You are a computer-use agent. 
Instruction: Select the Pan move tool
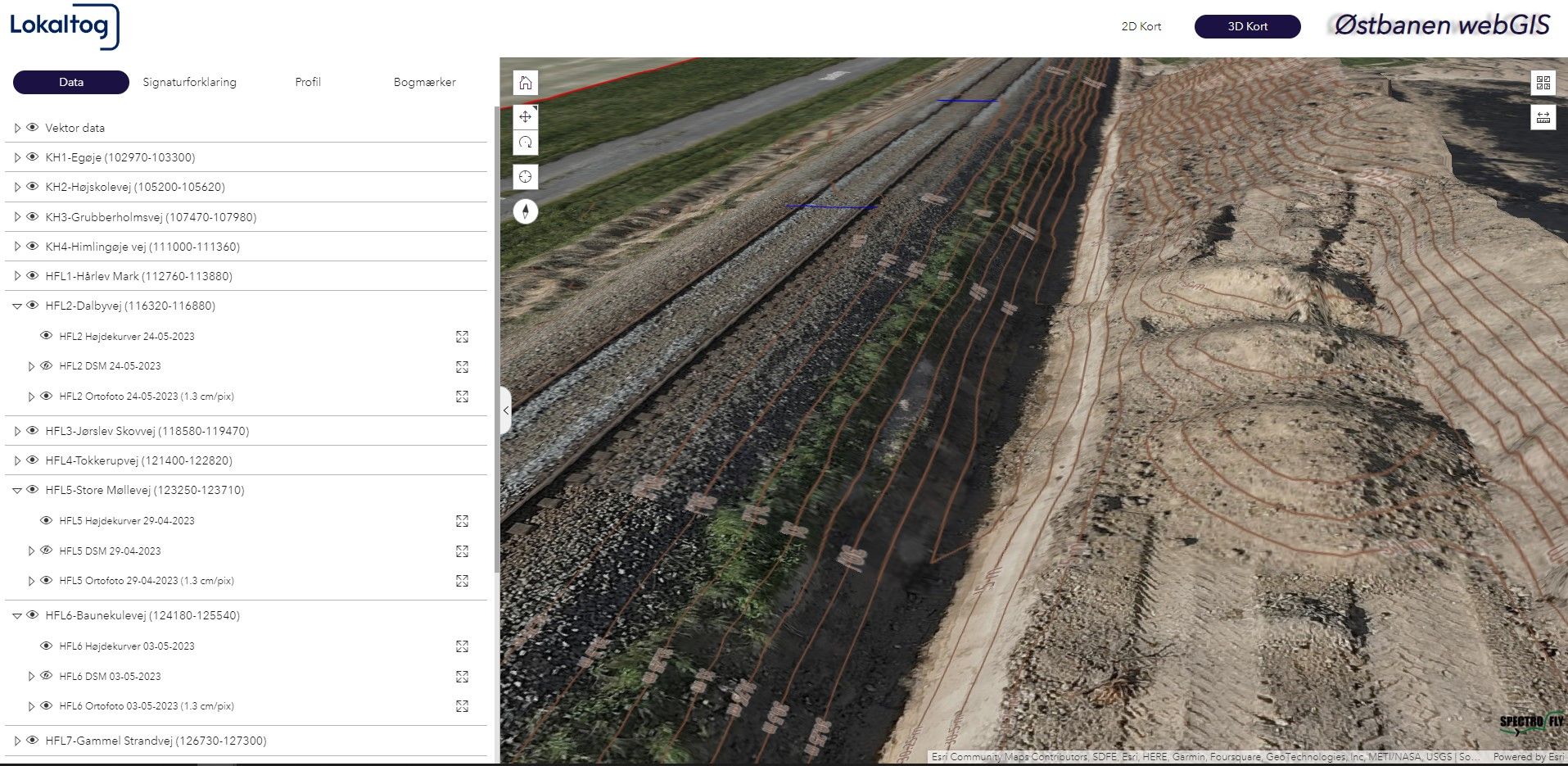click(x=526, y=116)
